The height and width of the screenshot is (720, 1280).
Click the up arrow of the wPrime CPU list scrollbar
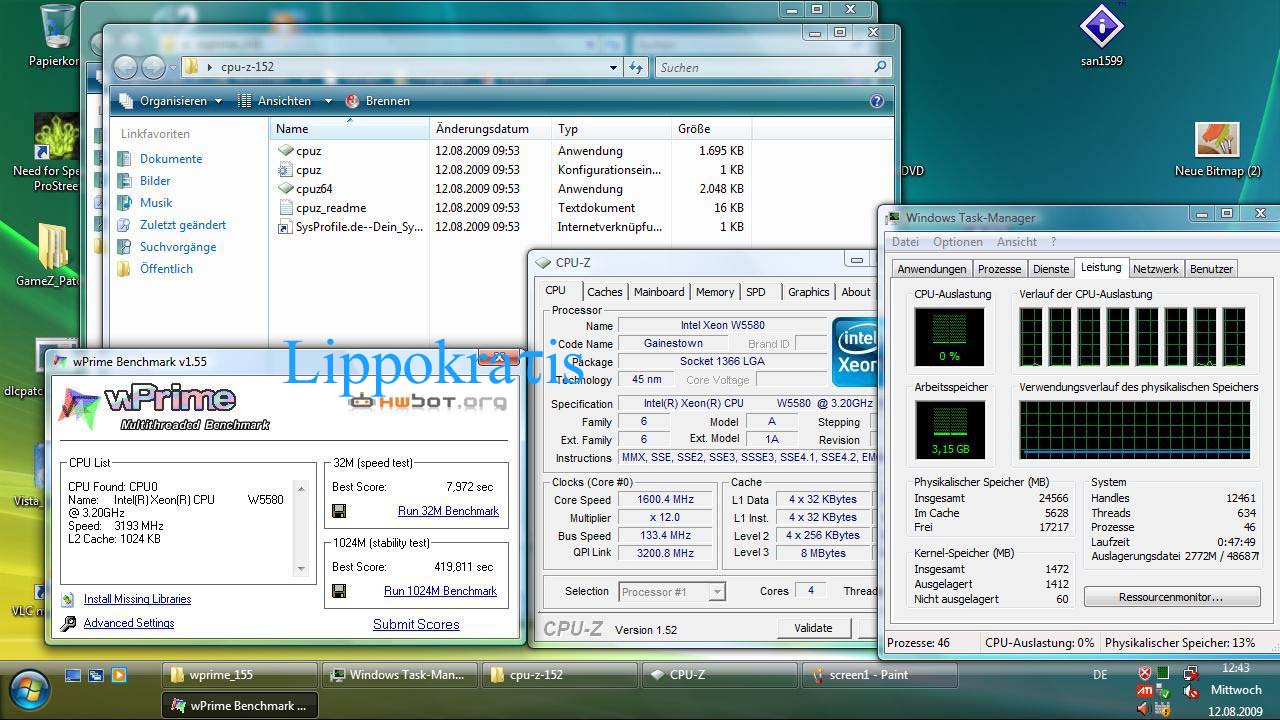pyautogui.click(x=300, y=490)
